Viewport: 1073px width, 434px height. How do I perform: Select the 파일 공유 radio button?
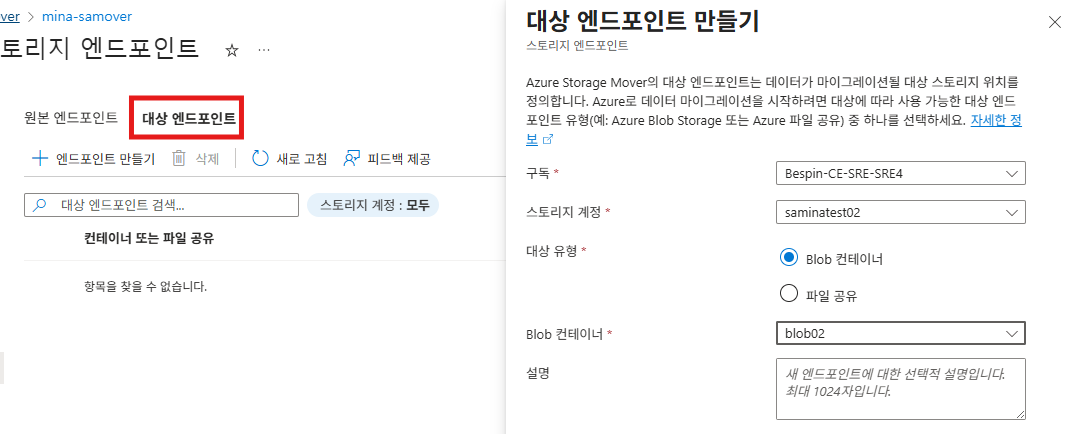point(789,294)
